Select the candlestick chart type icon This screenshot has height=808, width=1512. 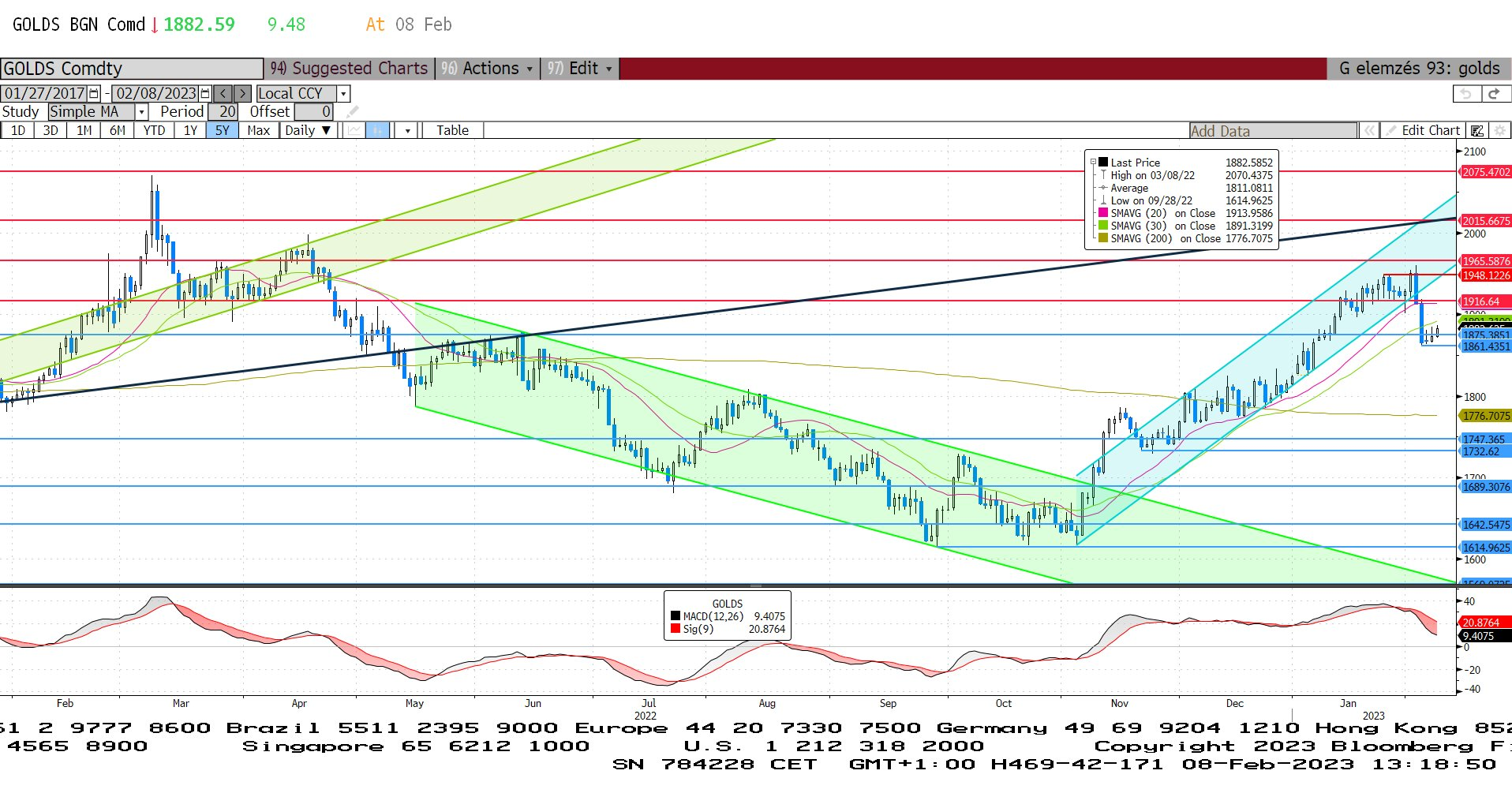(378, 130)
